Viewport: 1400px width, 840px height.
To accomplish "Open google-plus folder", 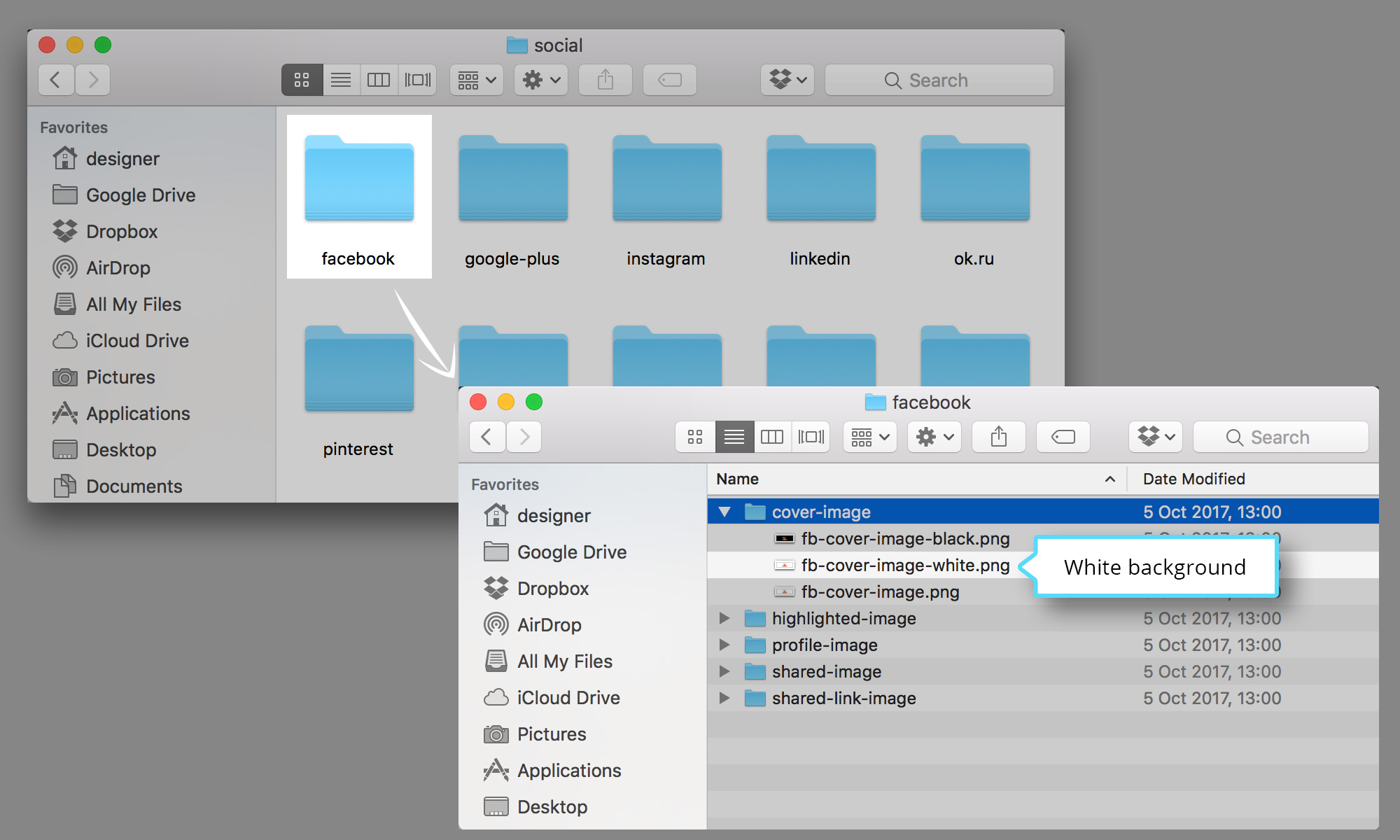I will click(513, 199).
